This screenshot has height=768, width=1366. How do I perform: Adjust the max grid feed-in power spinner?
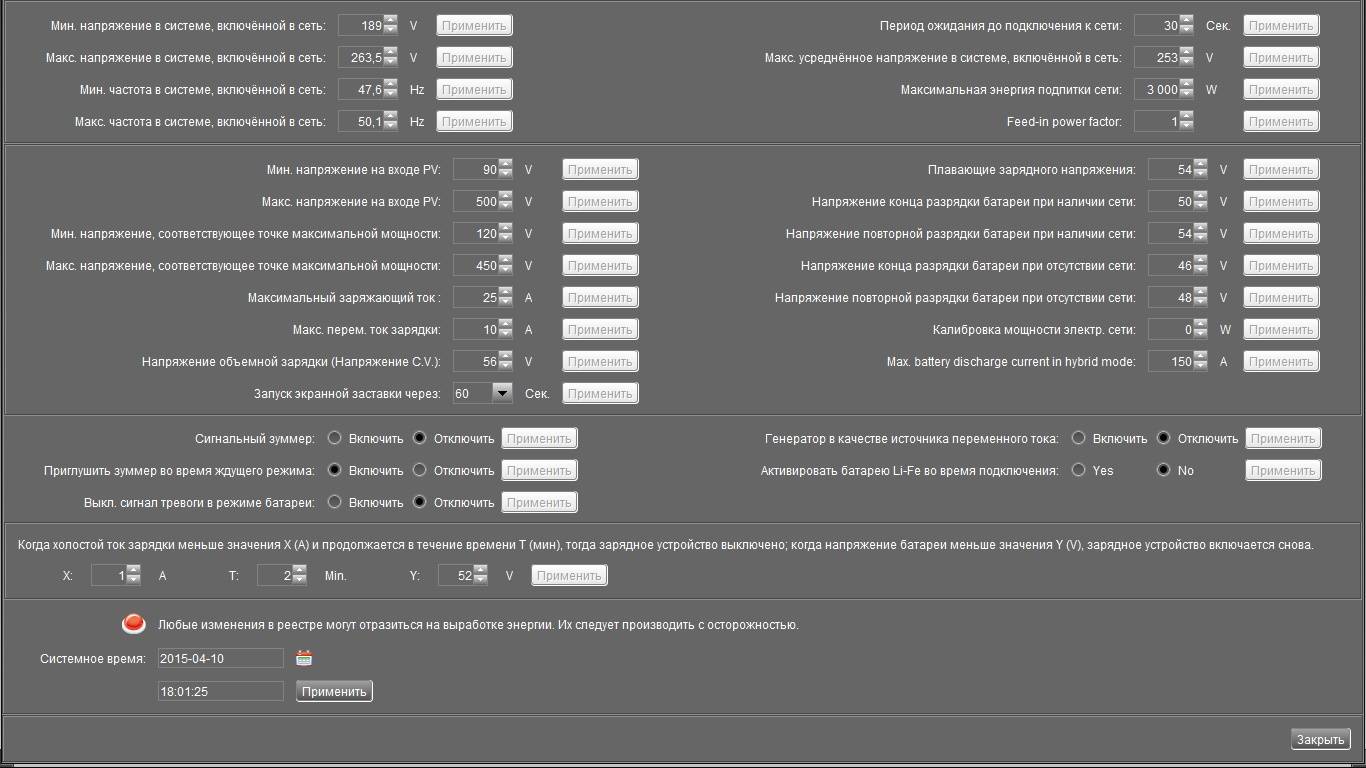click(1187, 90)
